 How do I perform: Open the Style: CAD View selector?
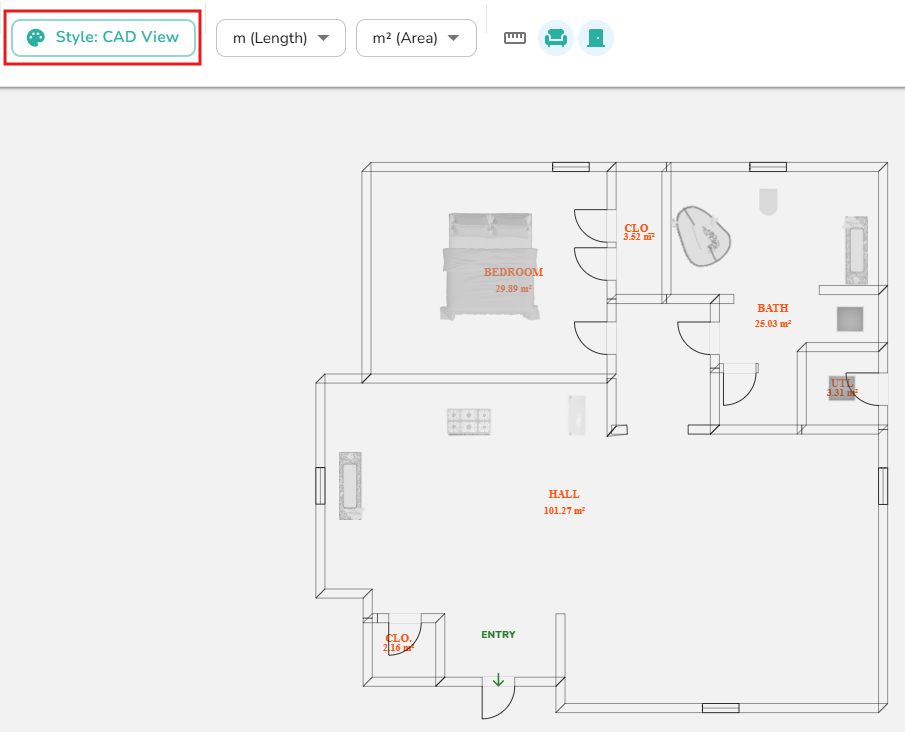[x=103, y=38]
